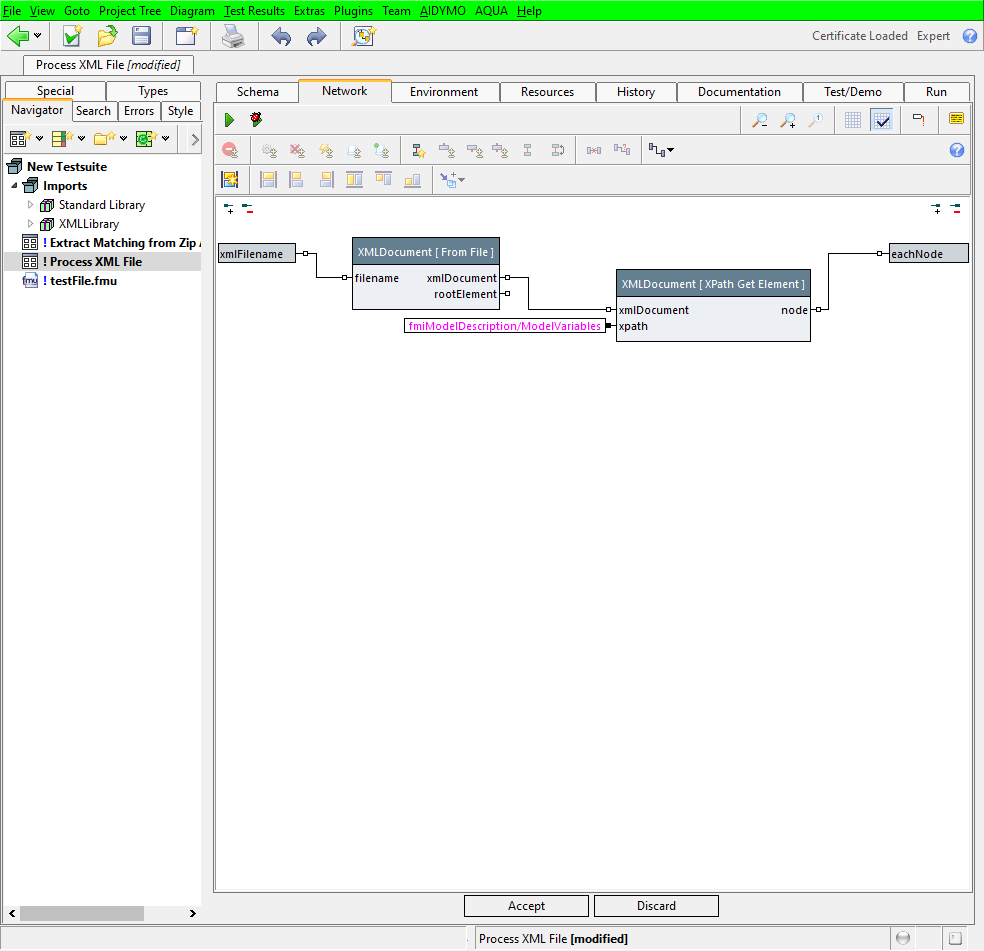Click the navigator horizontal scrollbar thumb
The image size is (984, 951).
[x=81, y=913]
